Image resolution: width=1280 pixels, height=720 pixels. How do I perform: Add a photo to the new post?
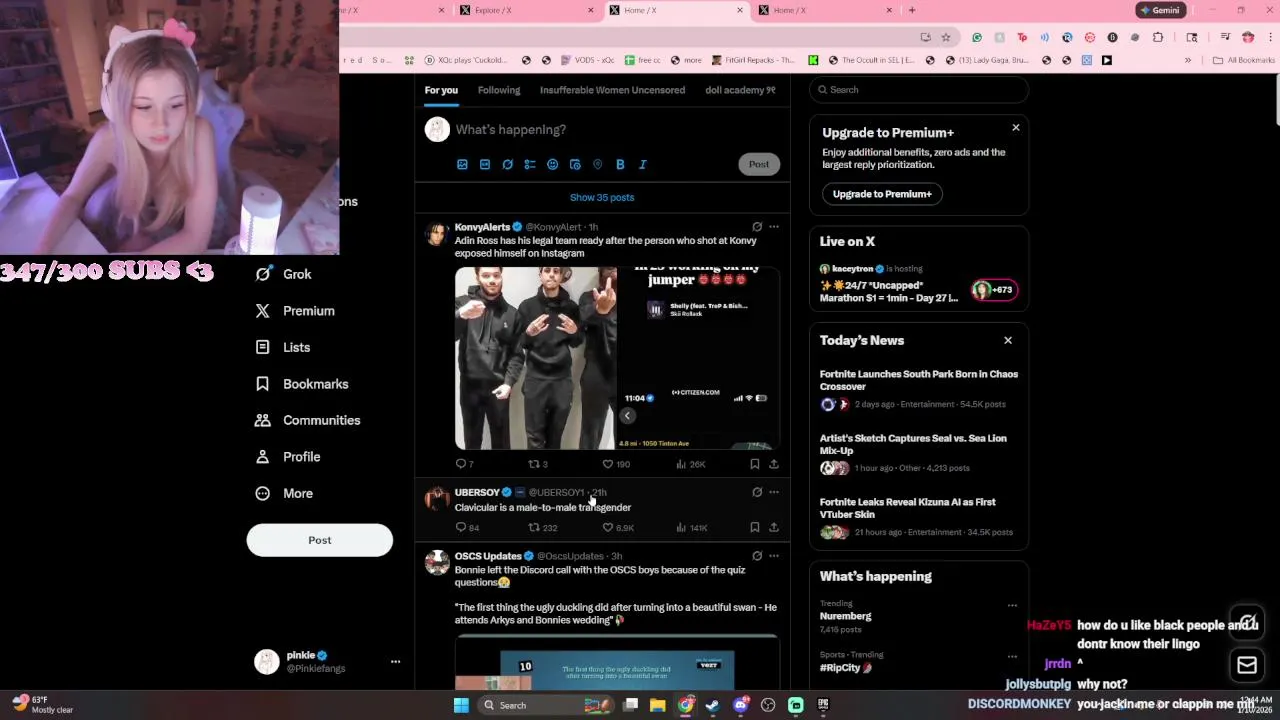[462, 164]
